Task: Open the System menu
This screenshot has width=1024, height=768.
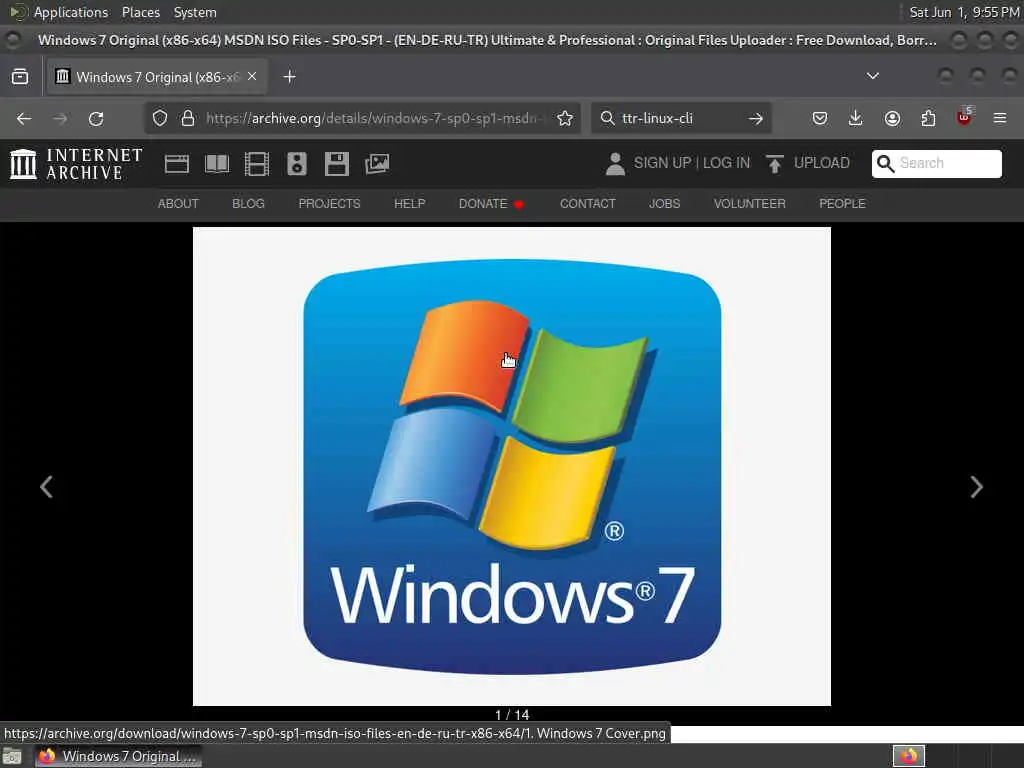Action: pyautogui.click(x=195, y=12)
